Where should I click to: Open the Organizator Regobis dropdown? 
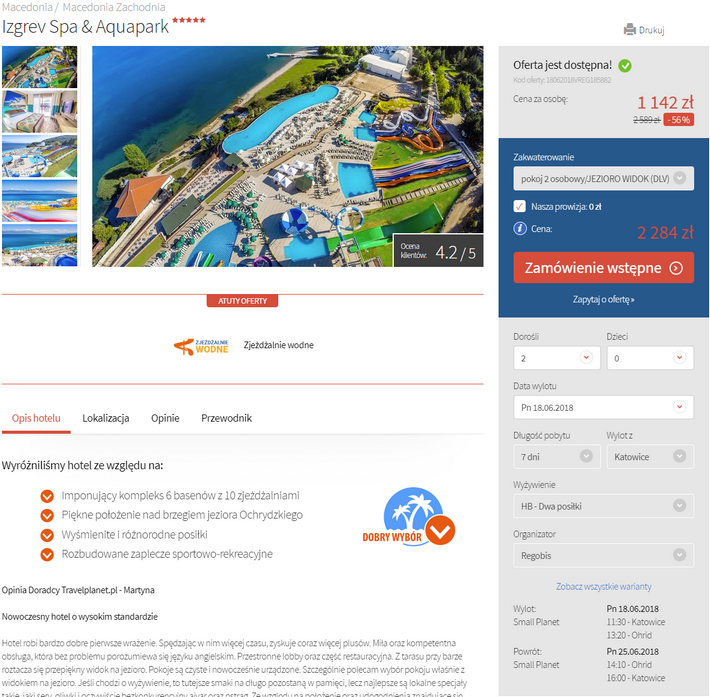pyautogui.click(x=603, y=555)
